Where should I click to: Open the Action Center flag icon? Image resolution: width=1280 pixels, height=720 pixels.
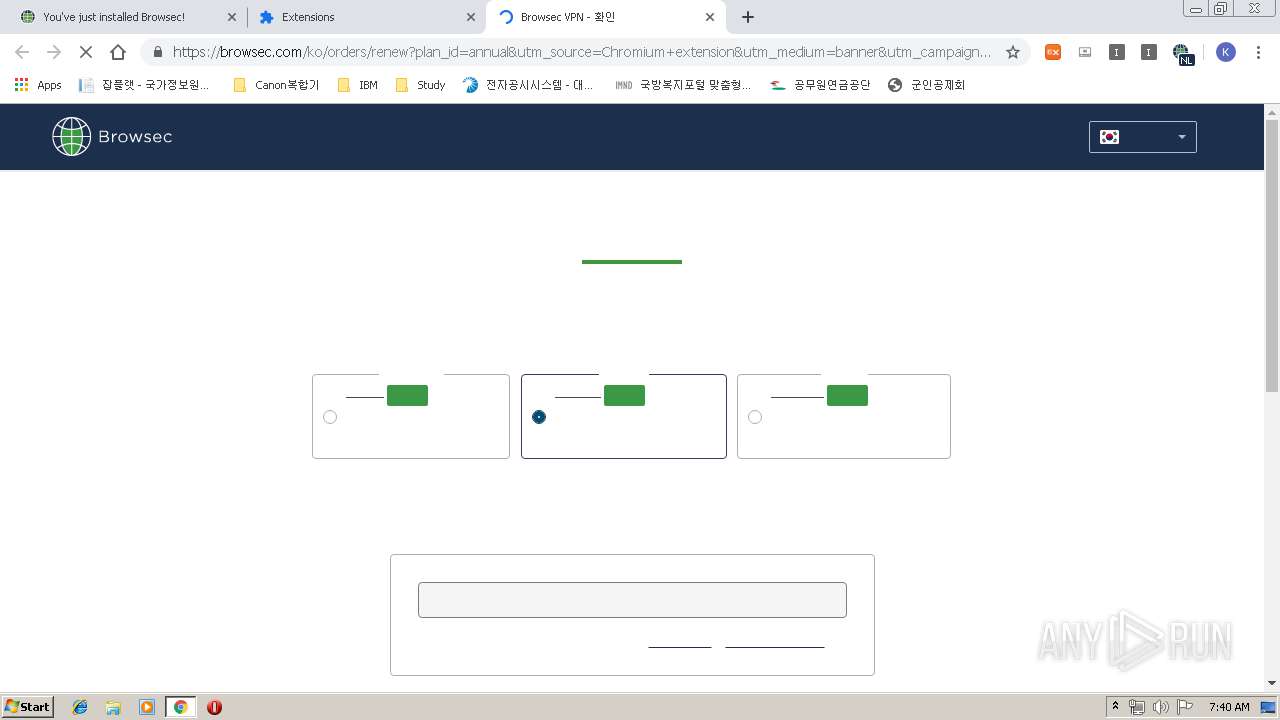click(x=1185, y=707)
